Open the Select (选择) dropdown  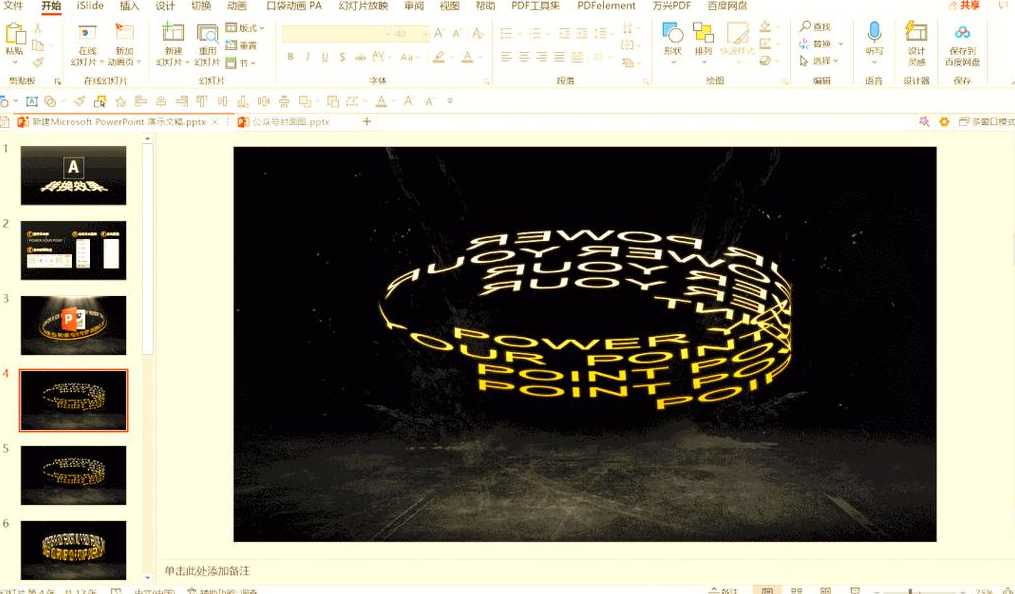[x=819, y=60]
